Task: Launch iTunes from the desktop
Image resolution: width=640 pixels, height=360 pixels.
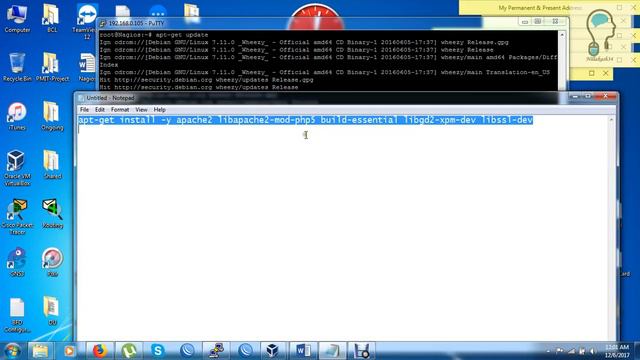Action: pos(17,116)
